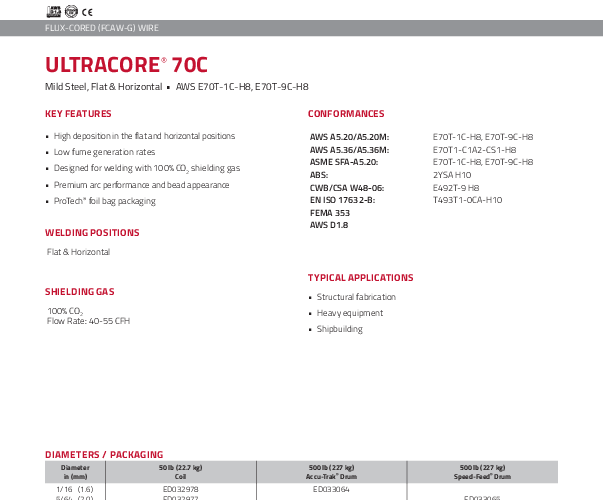Image resolution: width=603 pixels, height=500 pixels.
Task: Click the '2YSA H10' ABS value
Action: point(452,175)
